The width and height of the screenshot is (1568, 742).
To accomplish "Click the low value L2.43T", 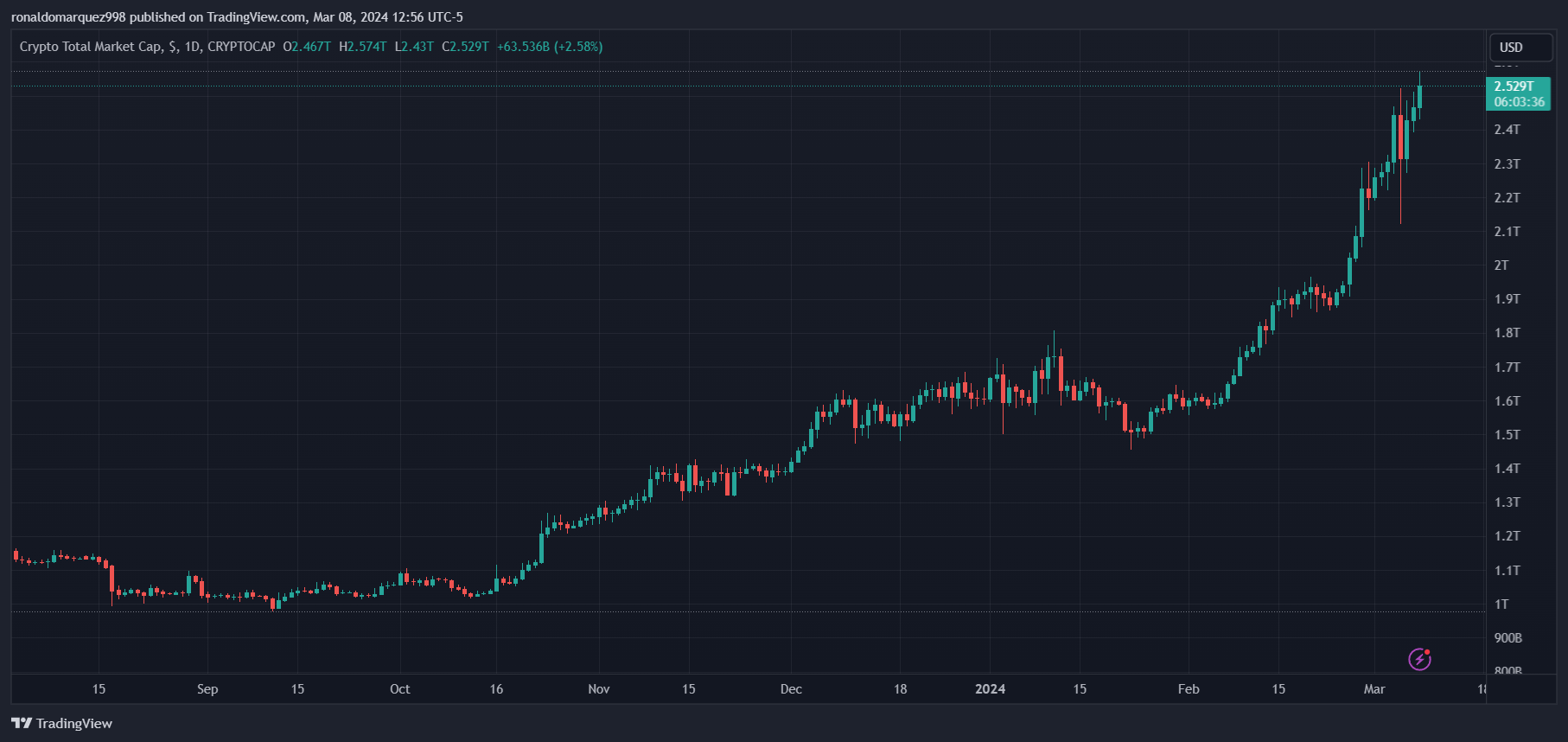I will point(414,47).
